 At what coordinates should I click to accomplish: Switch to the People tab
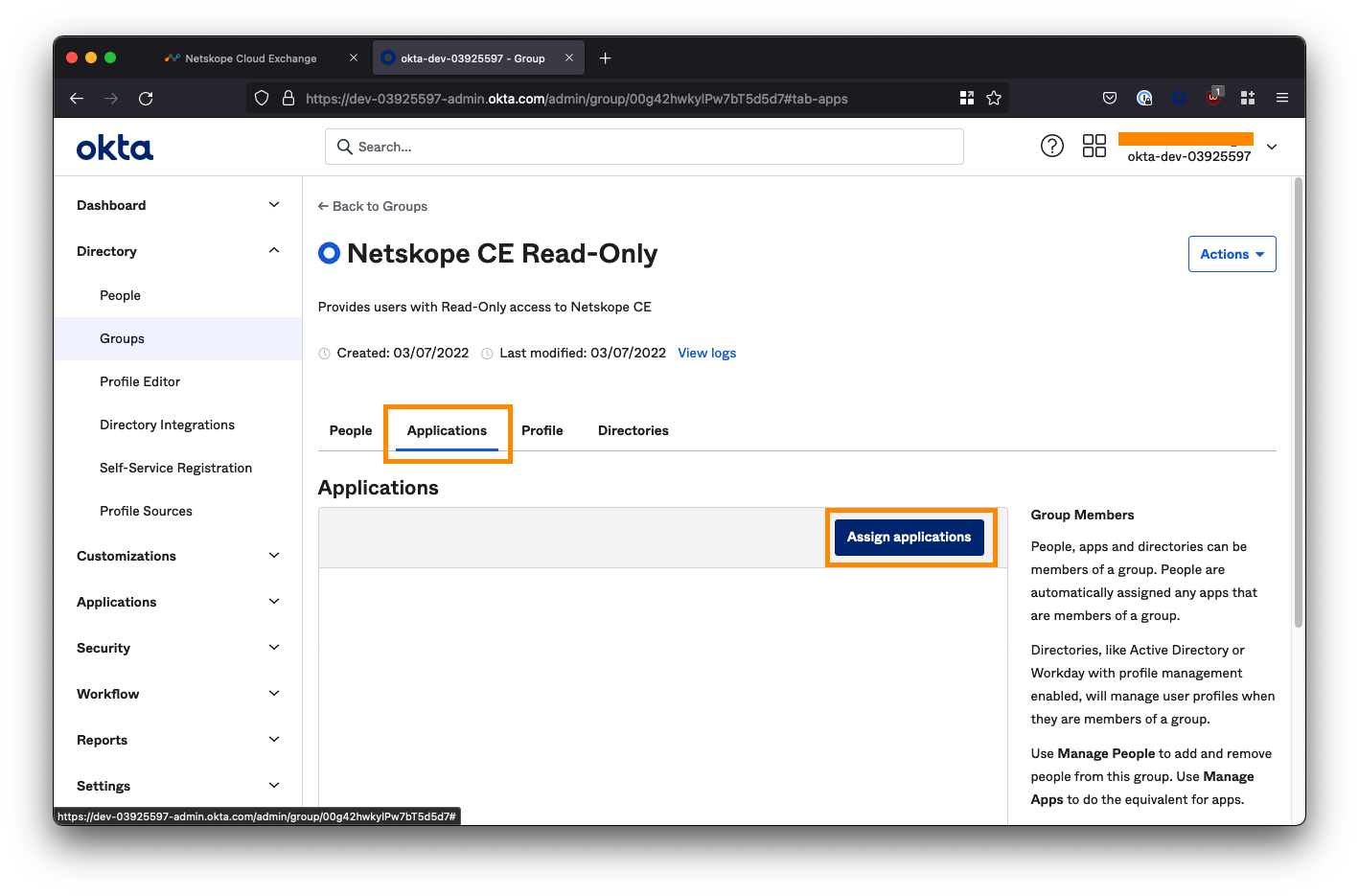(x=351, y=430)
